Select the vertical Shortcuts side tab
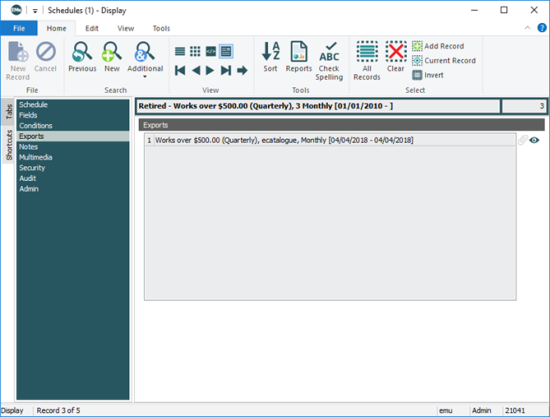This screenshot has width=550, height=417. 8,145
